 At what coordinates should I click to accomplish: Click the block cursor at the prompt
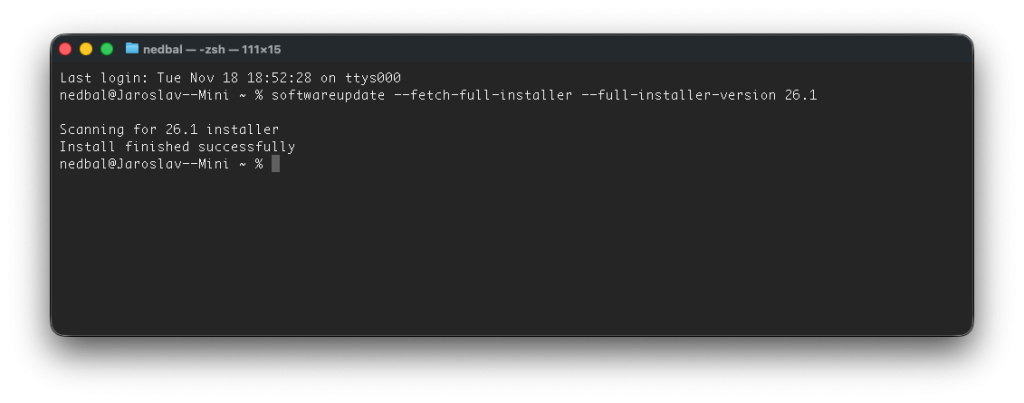point(275,163)
